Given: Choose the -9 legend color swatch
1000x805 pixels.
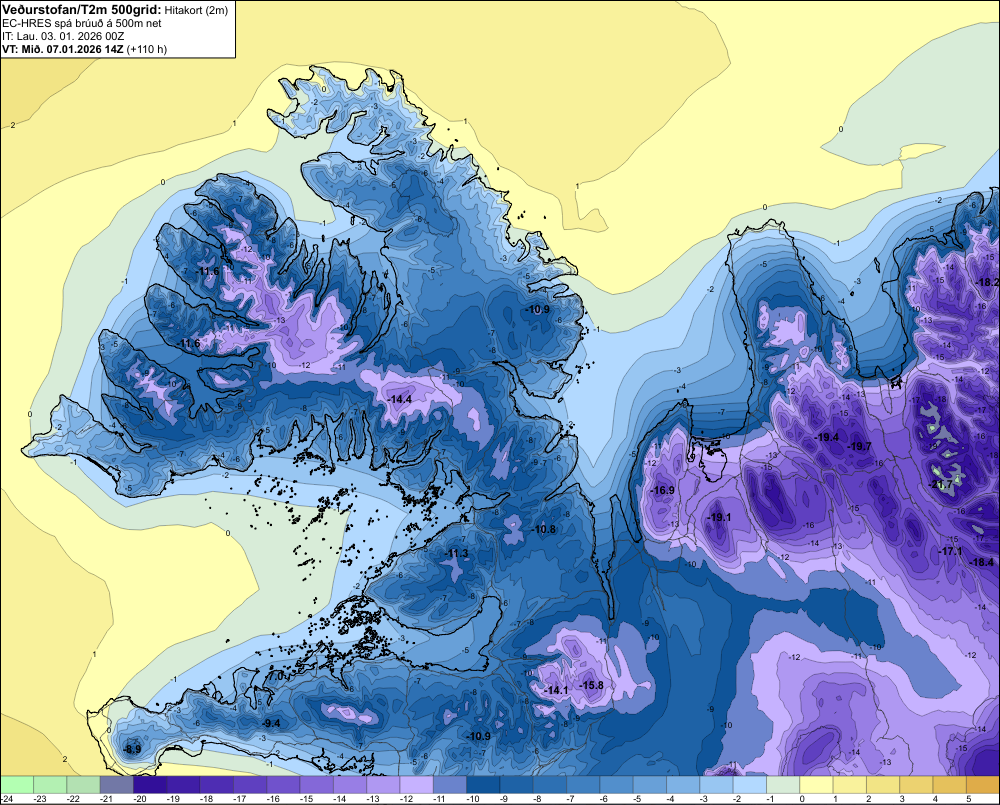Looking at the screenshot, I should coord(517,784).
